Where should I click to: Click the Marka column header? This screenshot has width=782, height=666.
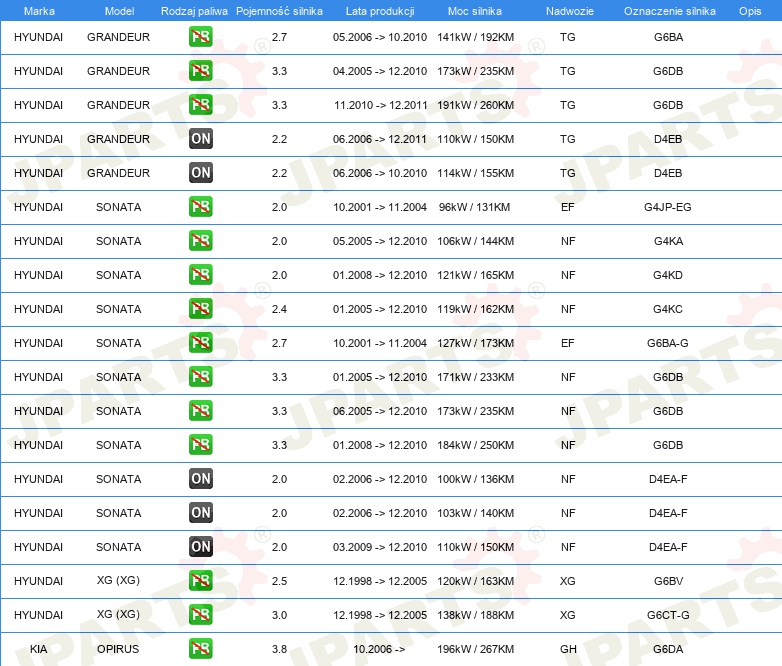pyautogui.click(x=39, y=11)
